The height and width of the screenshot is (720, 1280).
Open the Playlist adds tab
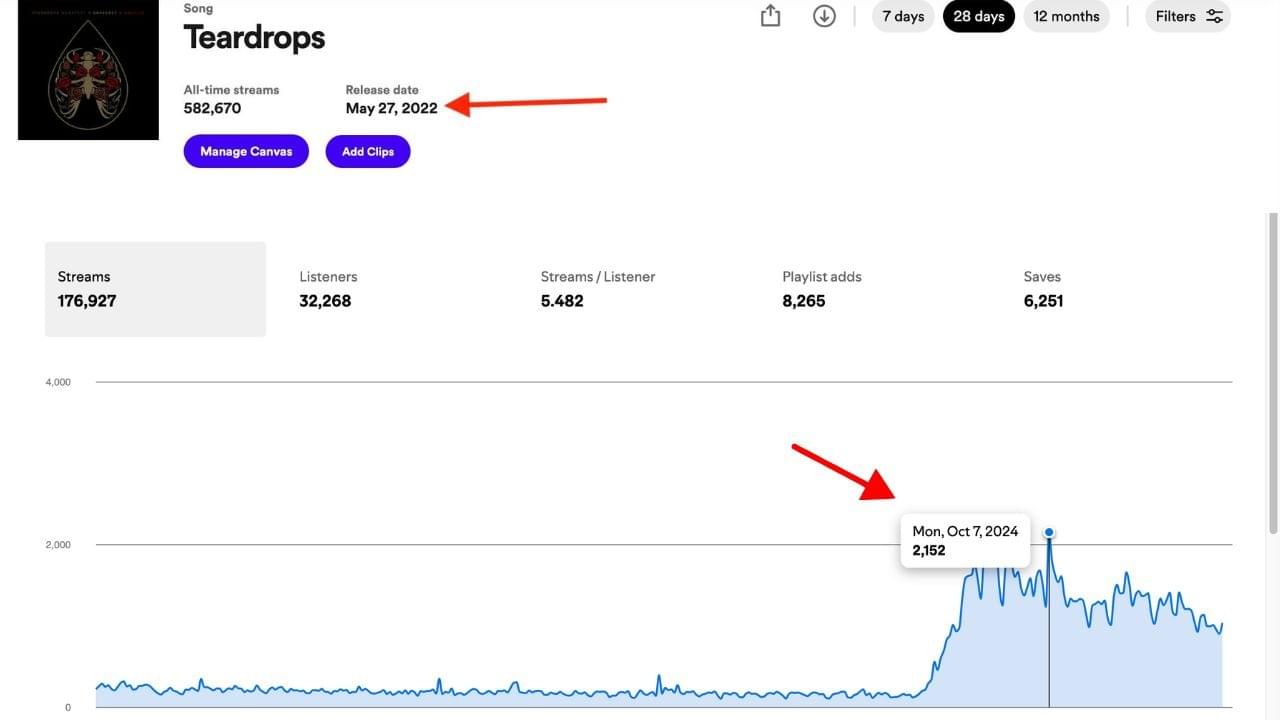(880, 289)
